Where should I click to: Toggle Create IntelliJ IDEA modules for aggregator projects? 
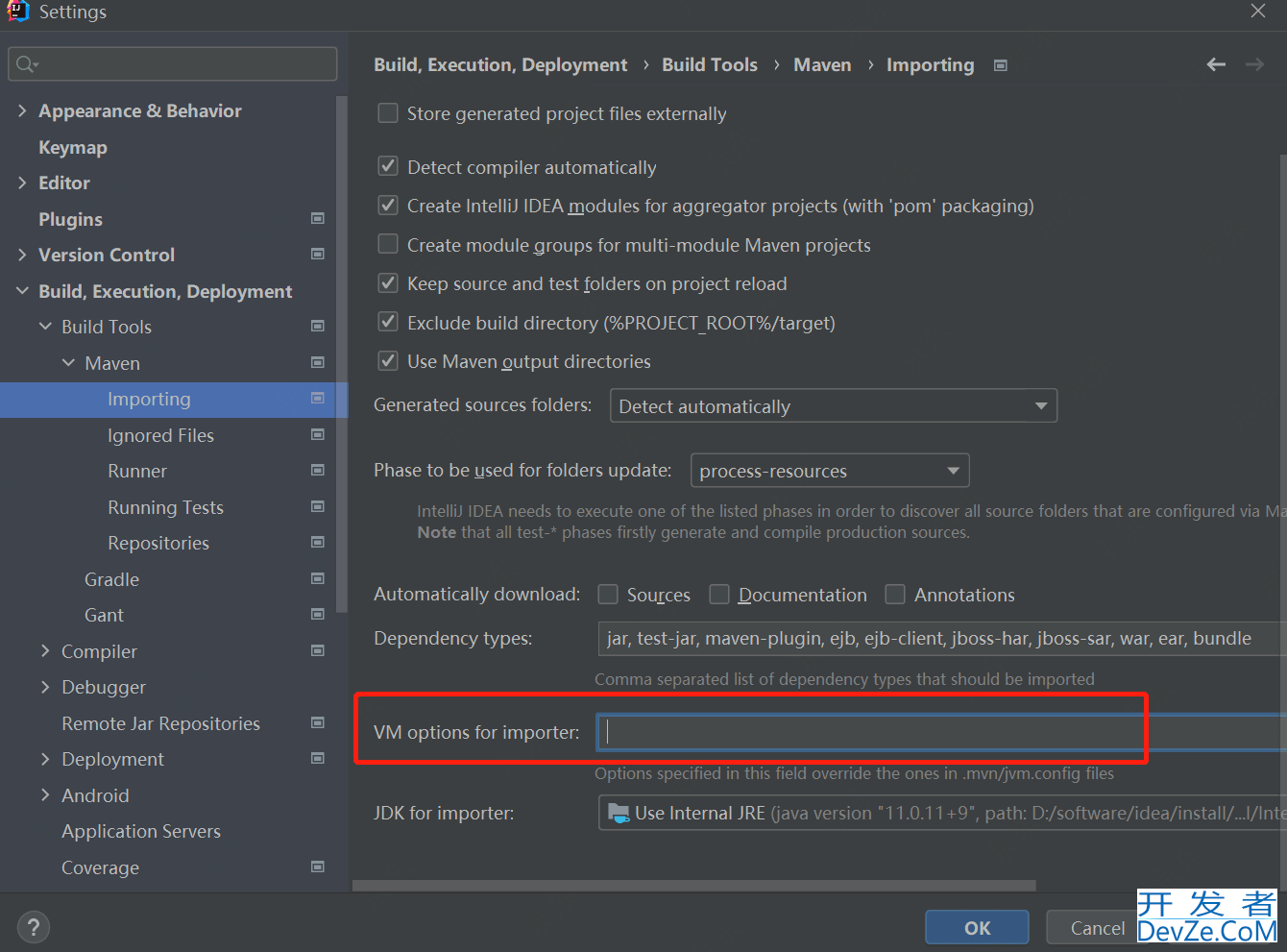pyautogui.click(x=388, y=206)
